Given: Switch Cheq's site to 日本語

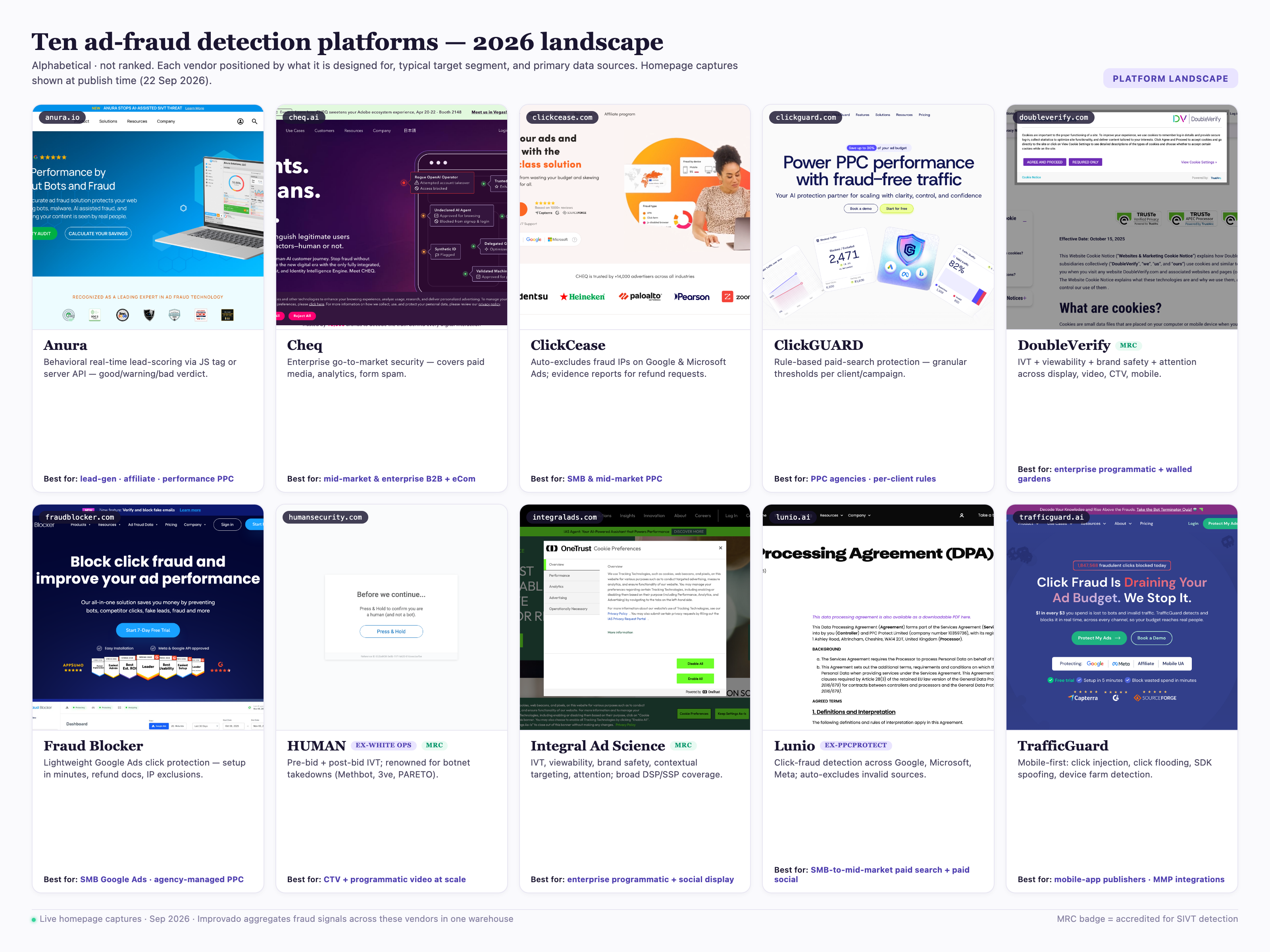Looking at the screenshot, I should click(x=409, y=130).
